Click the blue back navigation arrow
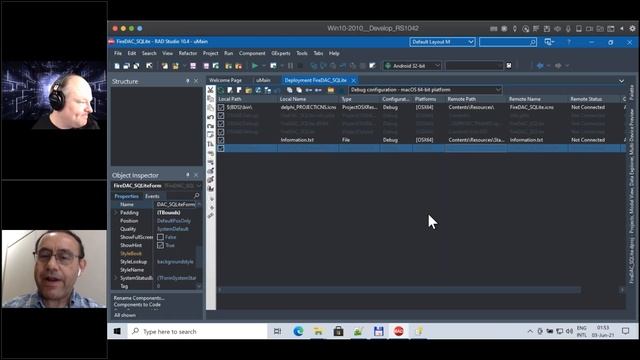 pos(540,66)
